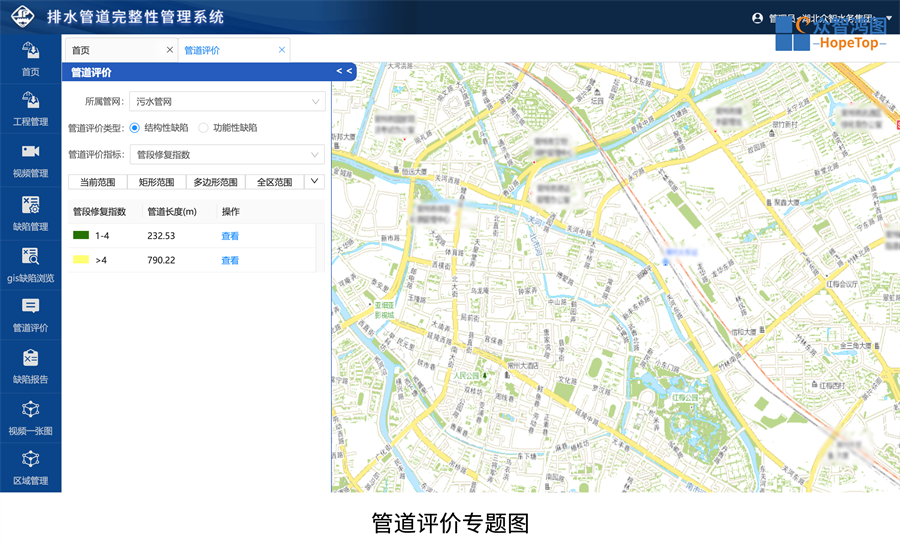Viewport: 900px width, 549px height.
Task: Click 多边形范围 button
Action: [x=216, y=182]
